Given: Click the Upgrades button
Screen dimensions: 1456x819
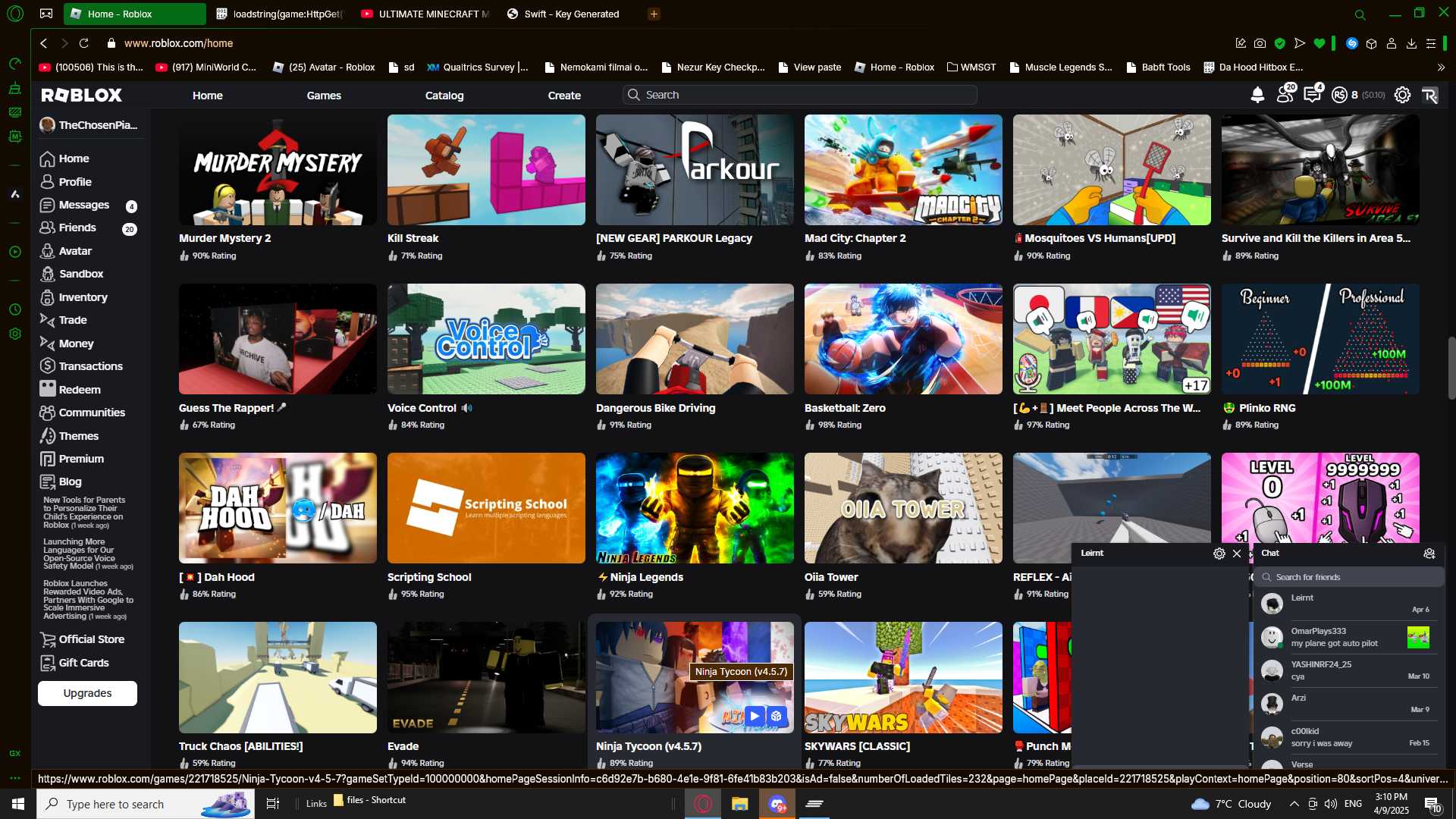Looking at the screenshot, I should [x=87, y=693].
